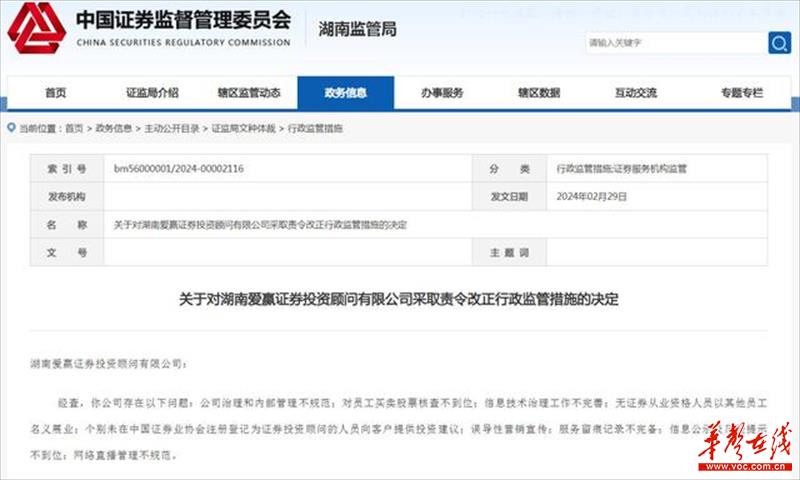Click the salutation 湖南爱赢证券投资顾问有限公司
Screen dimensions: 800x480
click(x=109, y=364)
